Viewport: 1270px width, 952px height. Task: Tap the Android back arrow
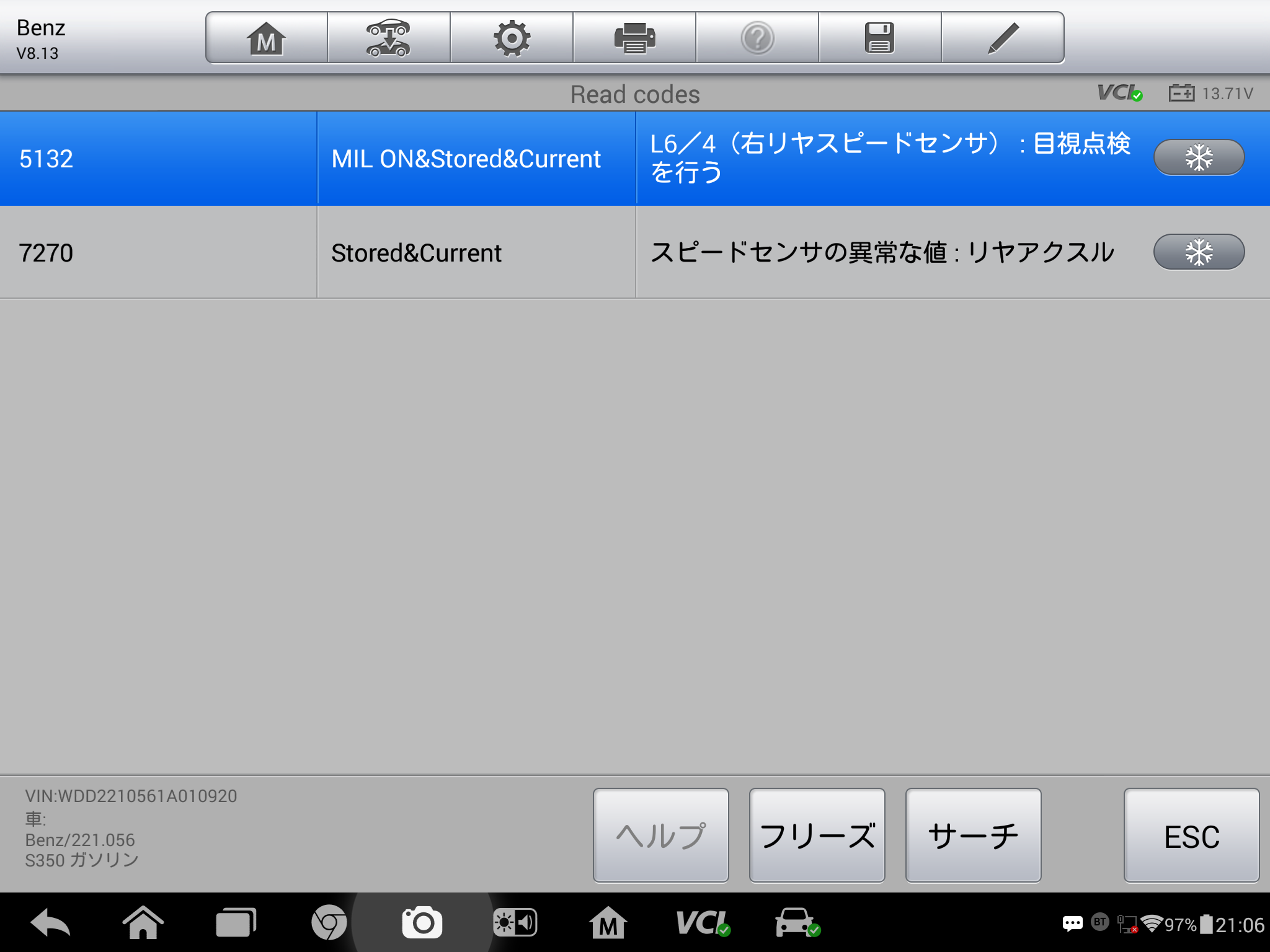[50, 923]
